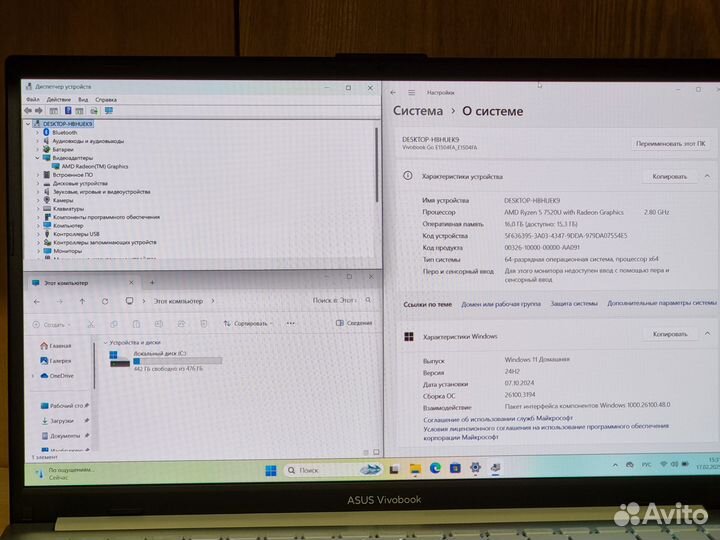This screenshot has width=720, height=540.
Task: Expand the Bluetooth node
Action: pyautogui.click(x=38, y=132)
